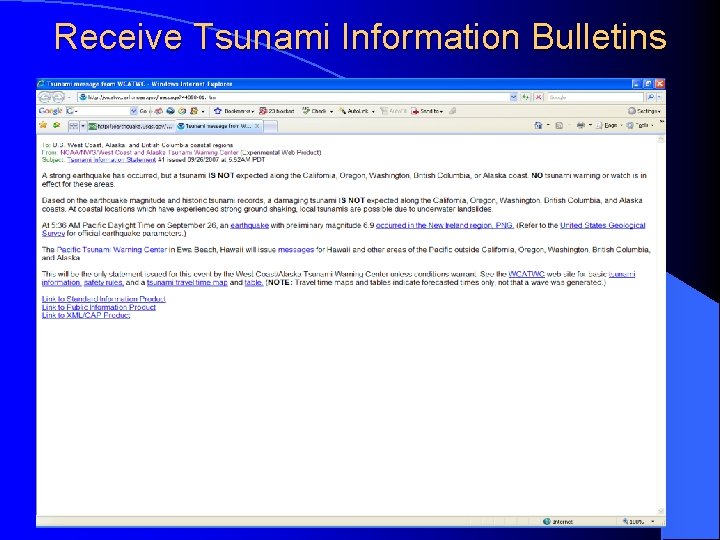Click the highlighter pen icon

(453, 111)
